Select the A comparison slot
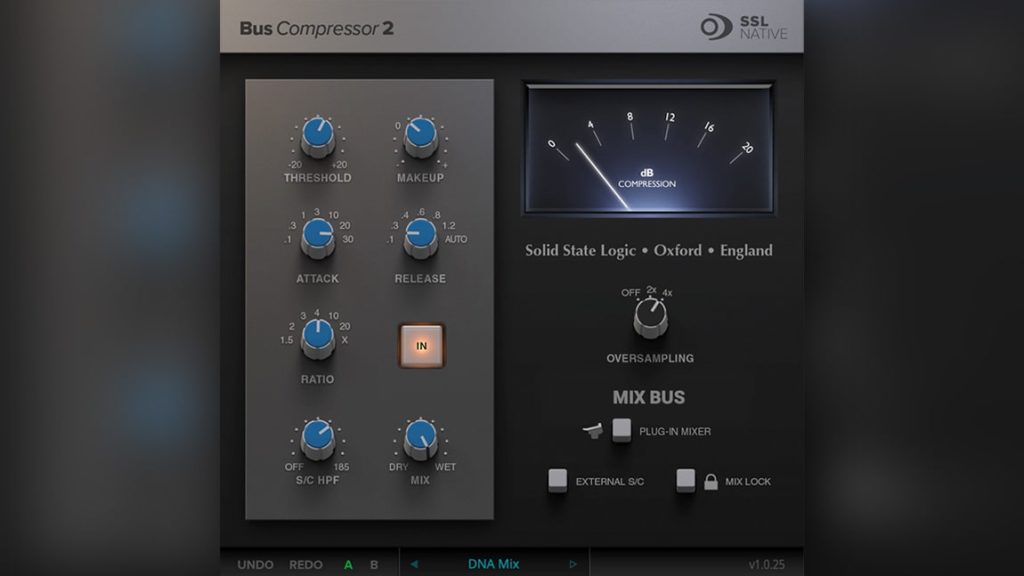 [x=348, y=563]
